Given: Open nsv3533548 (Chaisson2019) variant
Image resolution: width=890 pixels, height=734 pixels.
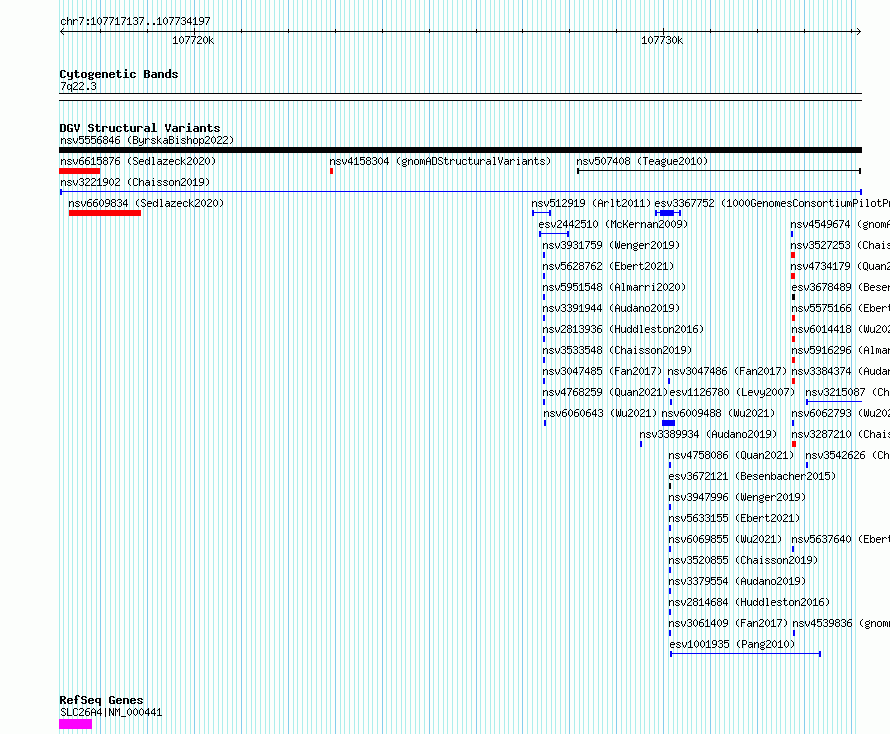Looking at the screenshot, I should (617, 350).
